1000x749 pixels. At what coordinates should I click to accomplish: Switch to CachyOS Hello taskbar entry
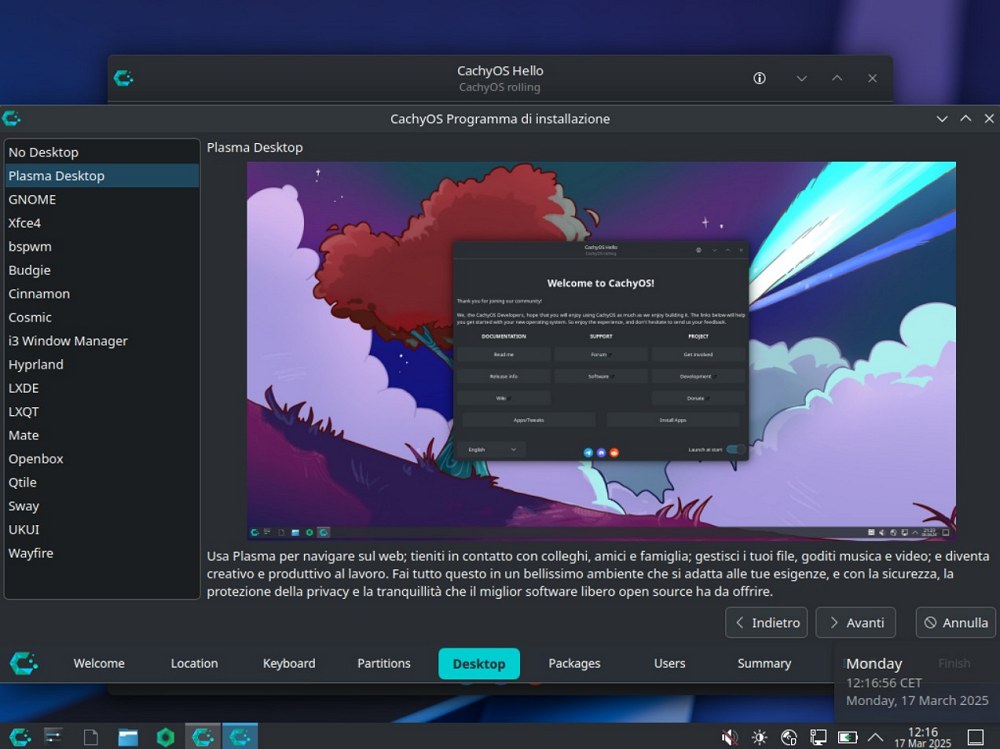pos(203,737)
